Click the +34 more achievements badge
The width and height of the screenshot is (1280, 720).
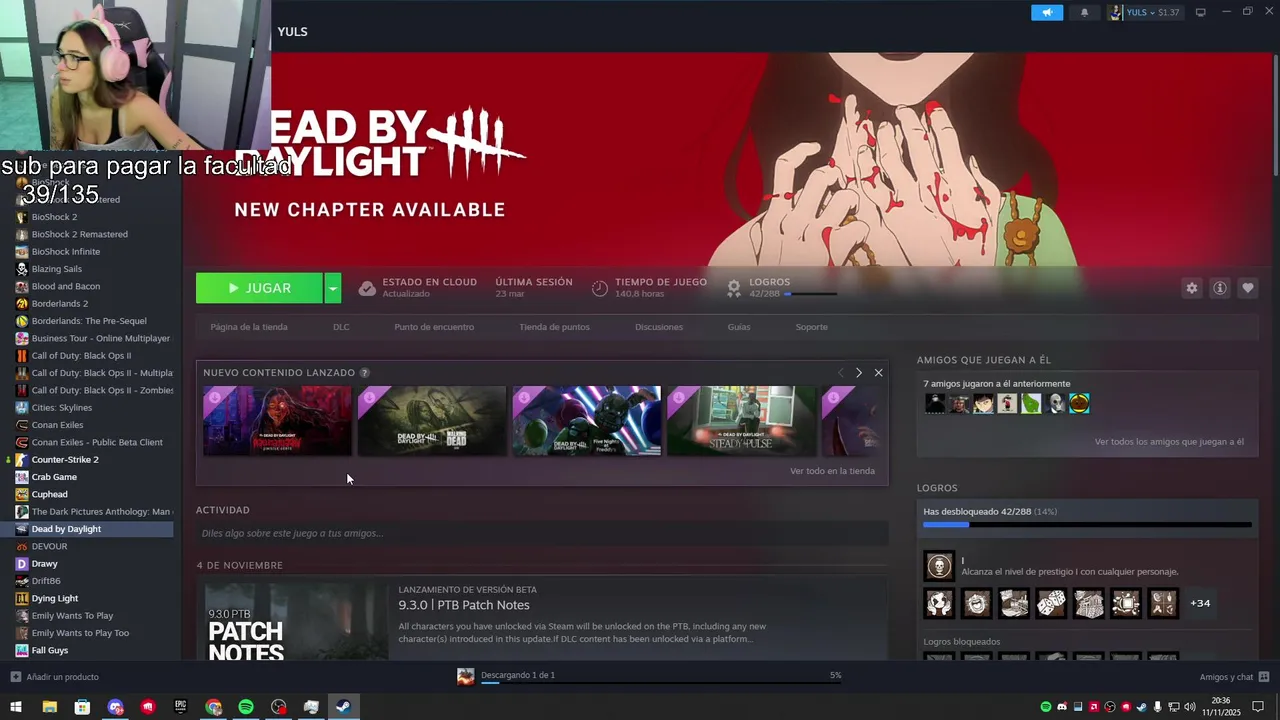[x=1200, y=603]
